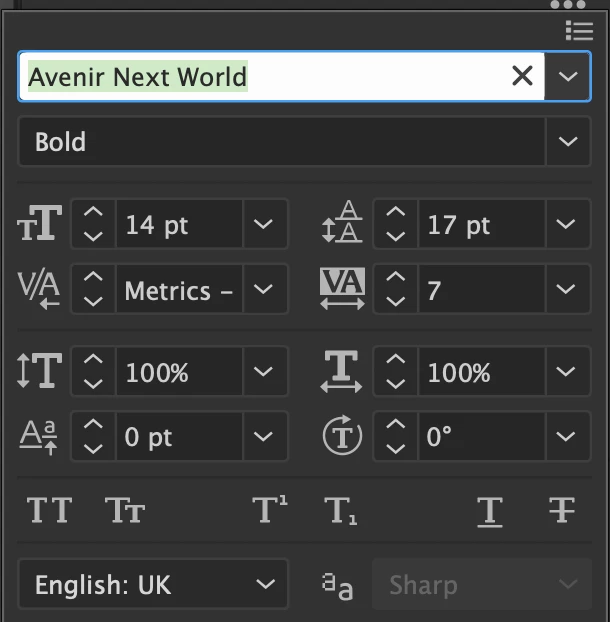Click the leading icon

pos(342,222)
